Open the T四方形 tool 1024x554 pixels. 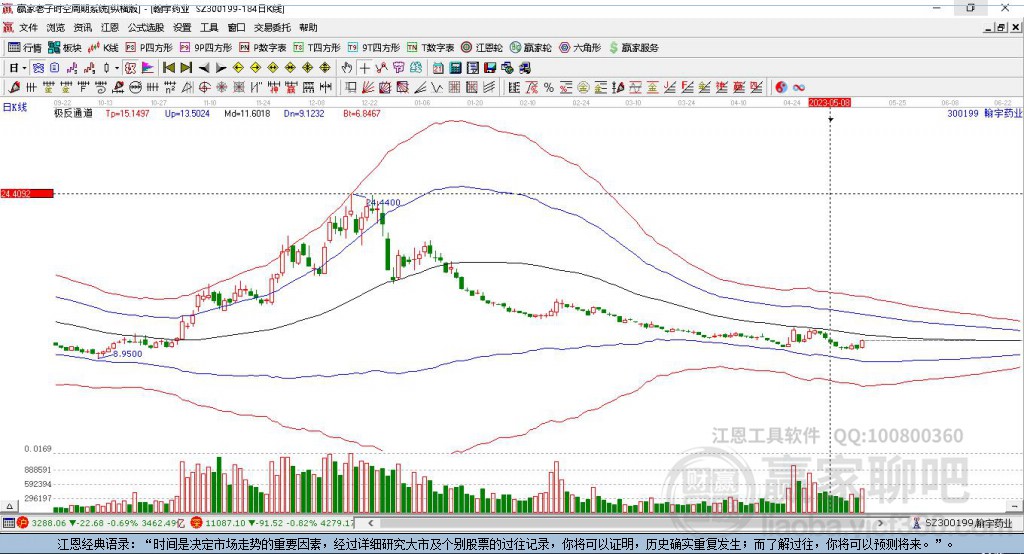click(317, 48)
